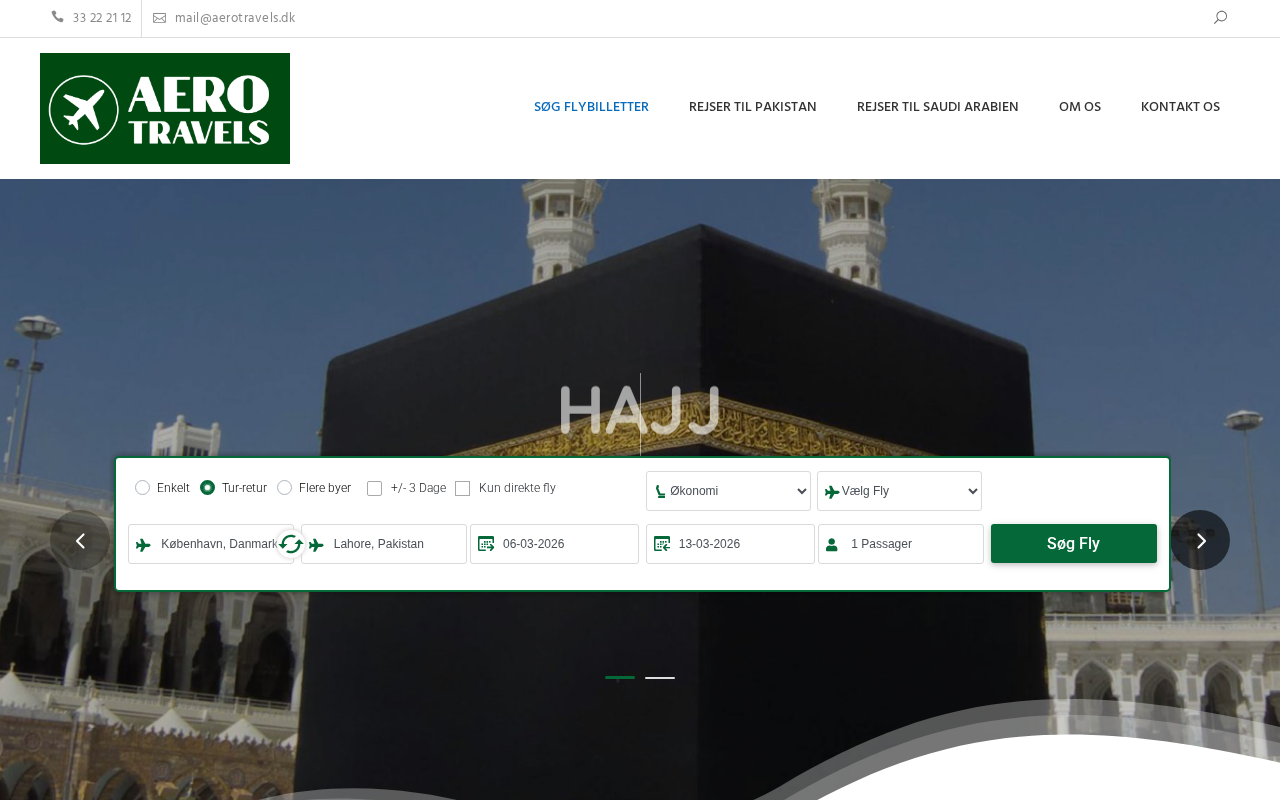The width and height of the screenshot is (1280, 800).
Task: Click the return date calendar icon
Action: (x=662, y=544)
